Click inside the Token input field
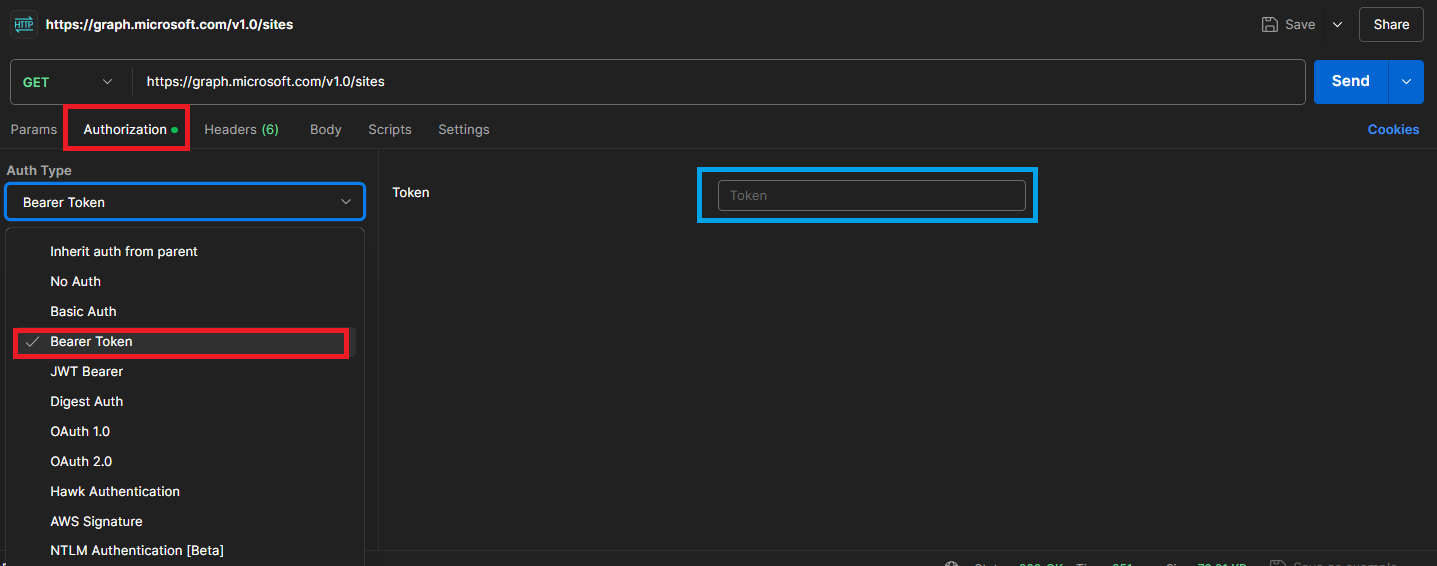 pyautogui.click(x=871, y=195)
